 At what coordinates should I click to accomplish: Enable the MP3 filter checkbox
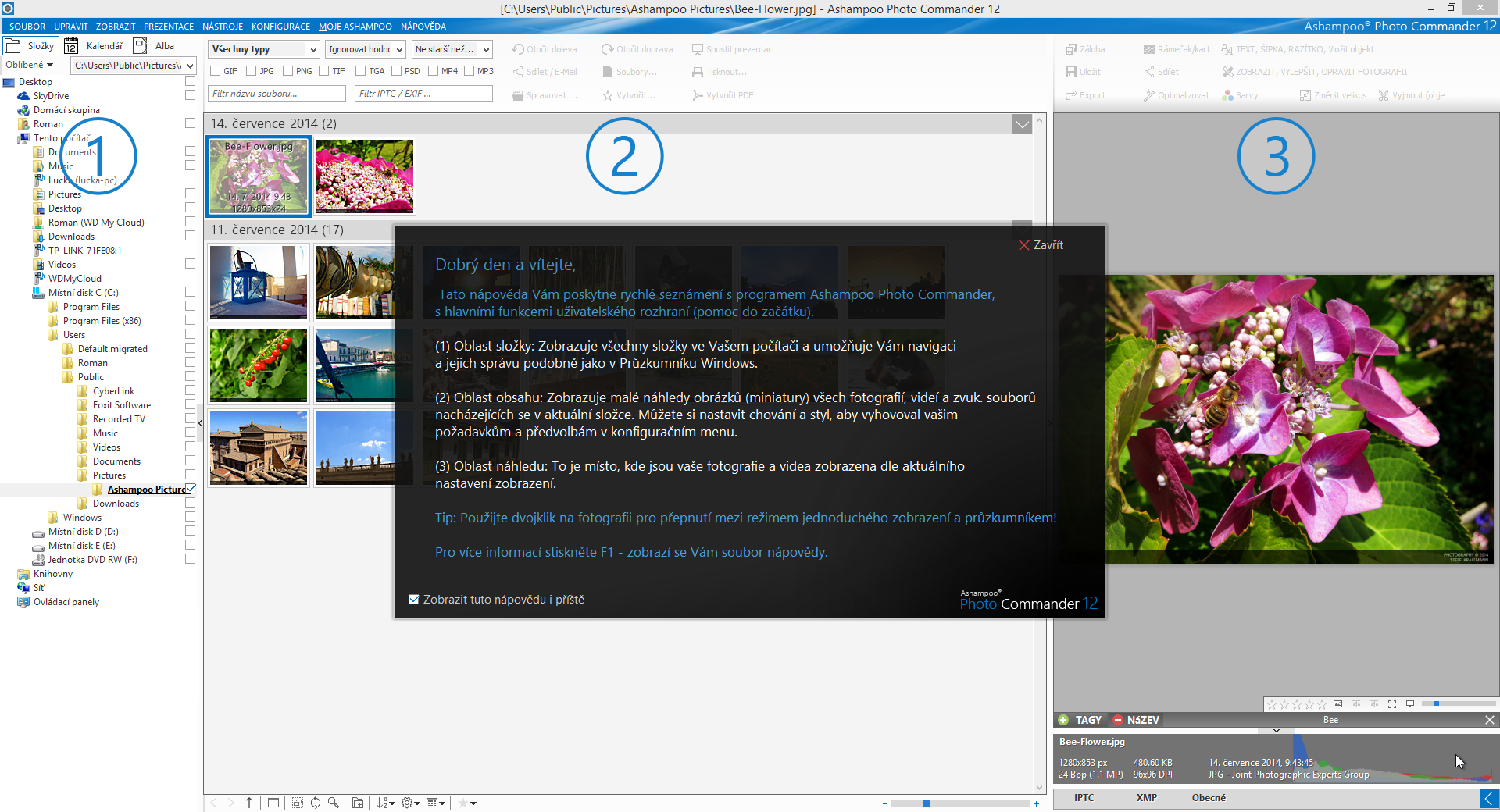click(469, 71)
